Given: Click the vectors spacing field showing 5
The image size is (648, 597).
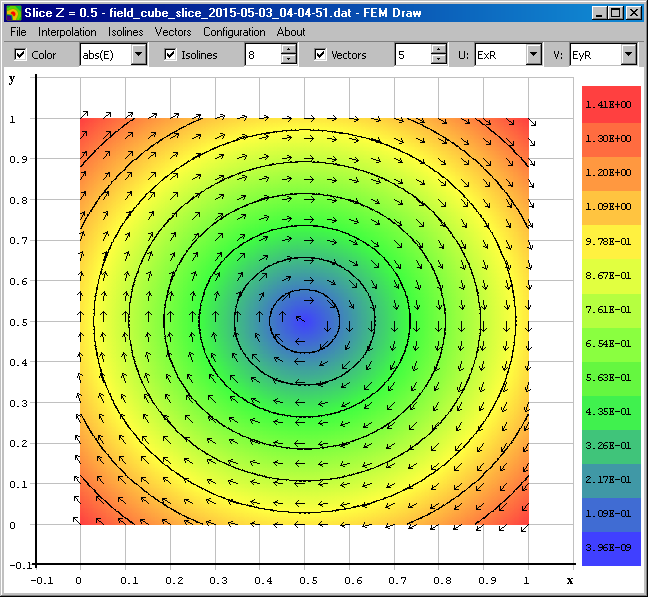Looking at the screenshot, I should pyautogui.click(x=413, y=55).
